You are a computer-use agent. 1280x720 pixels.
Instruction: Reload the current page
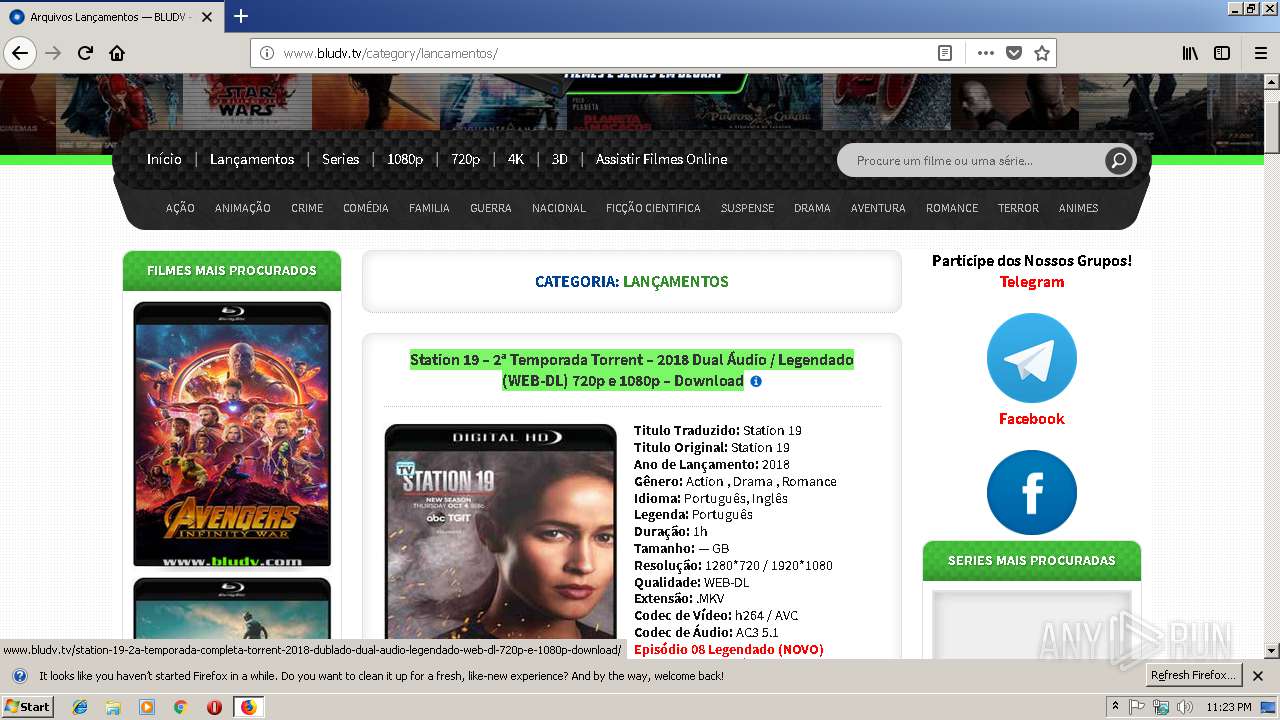[x=85, y=53]
